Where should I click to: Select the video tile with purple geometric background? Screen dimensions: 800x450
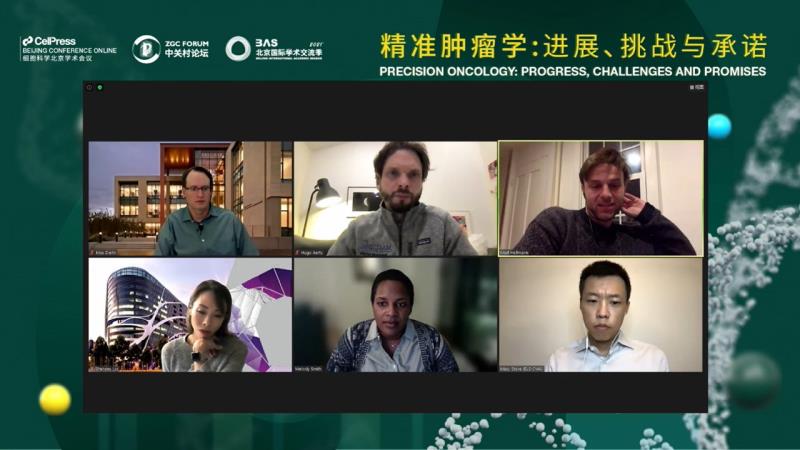click(x=190, y=315)
